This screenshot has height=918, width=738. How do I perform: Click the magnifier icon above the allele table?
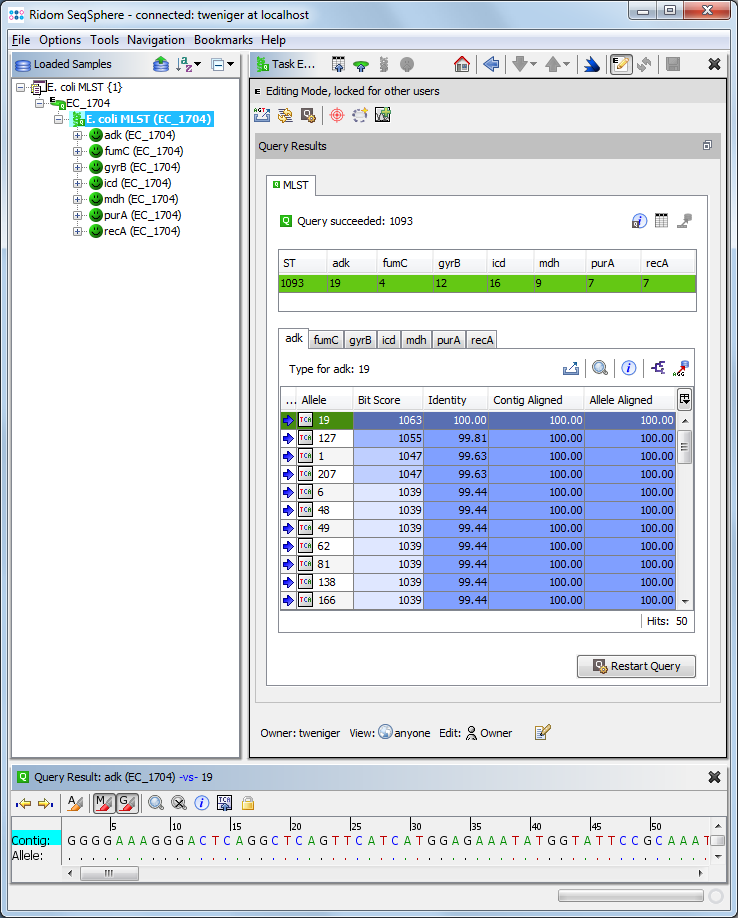point(600,368)
